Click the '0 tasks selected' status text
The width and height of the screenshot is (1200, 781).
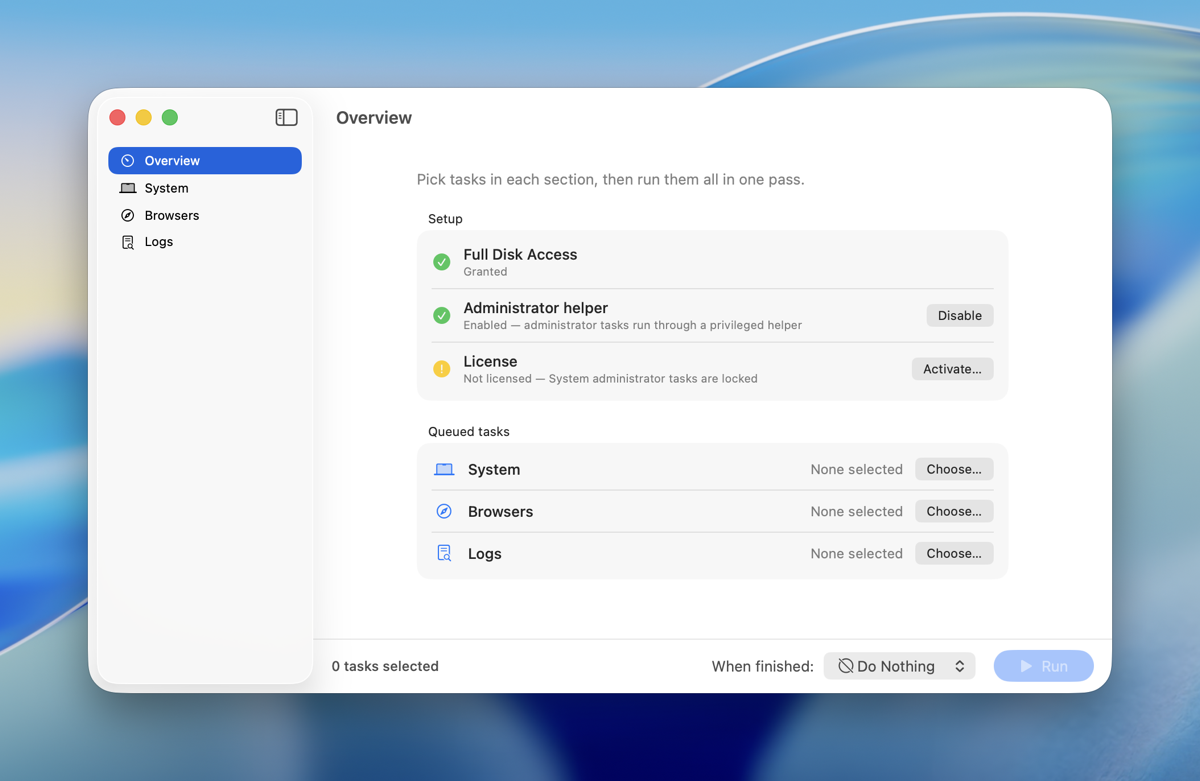385,666
